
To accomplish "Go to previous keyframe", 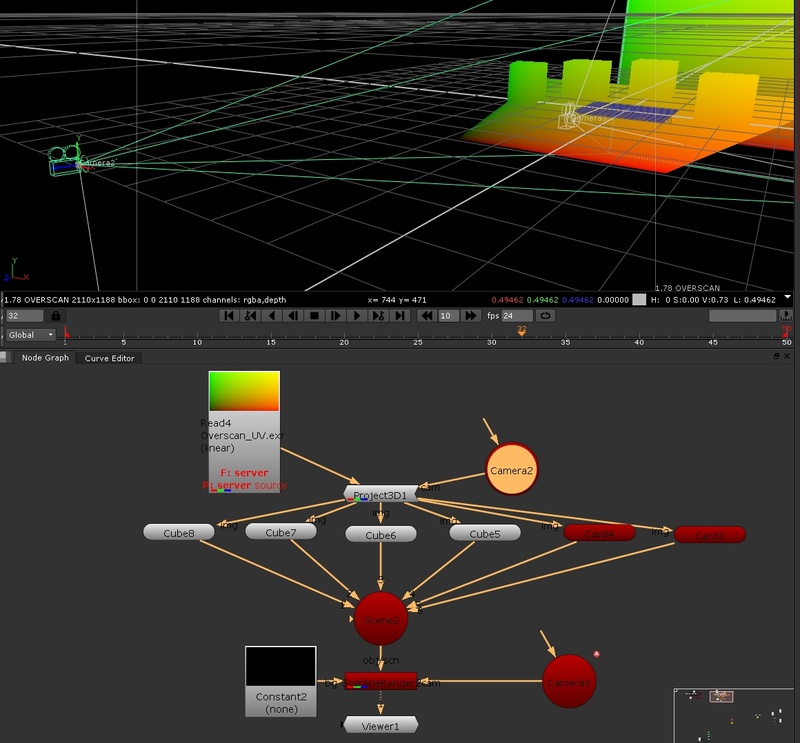I will click(250, 316).
